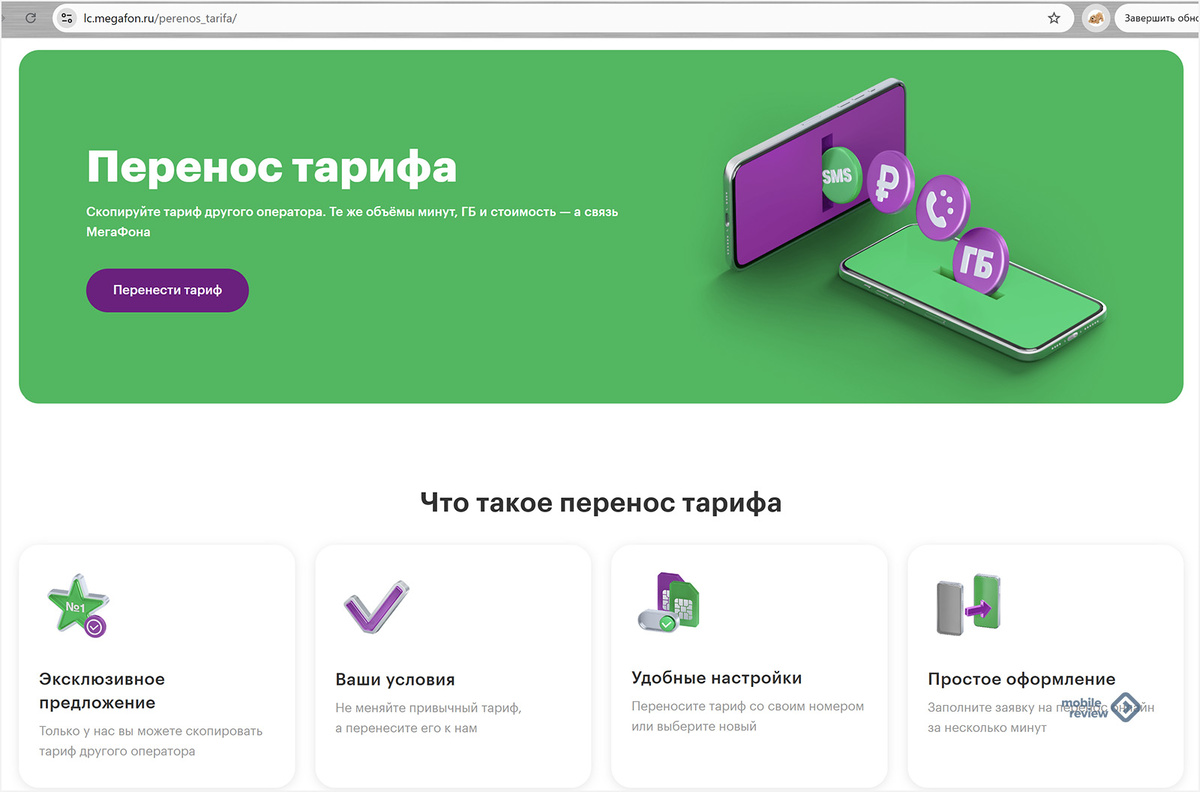
Task: Click the "Эксклюзивное предложение" card title
Action: (102, 691)
